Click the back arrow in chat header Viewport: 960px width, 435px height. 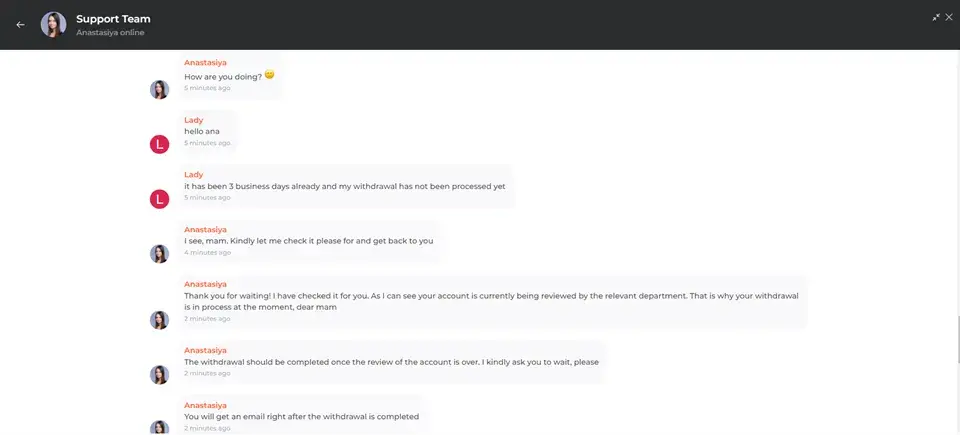20,25
